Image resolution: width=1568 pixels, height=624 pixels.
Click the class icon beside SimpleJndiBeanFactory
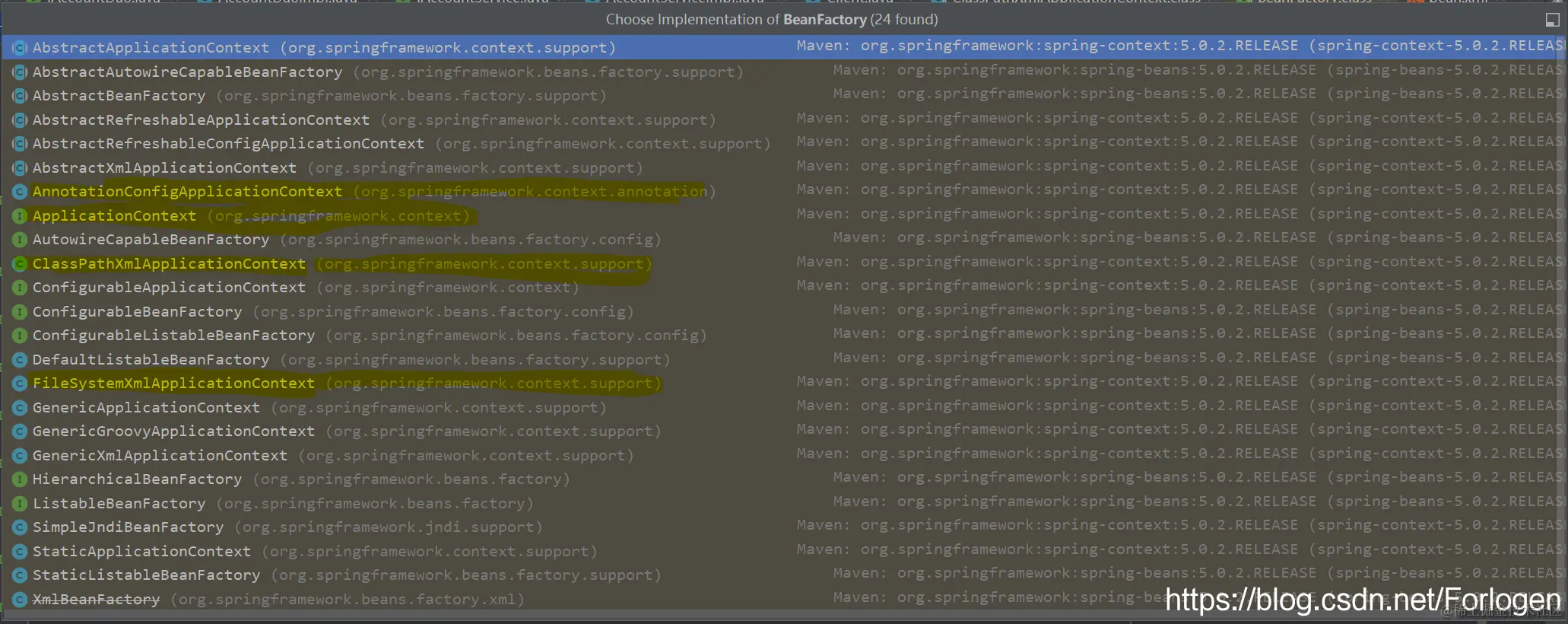(x=20, y=527)
